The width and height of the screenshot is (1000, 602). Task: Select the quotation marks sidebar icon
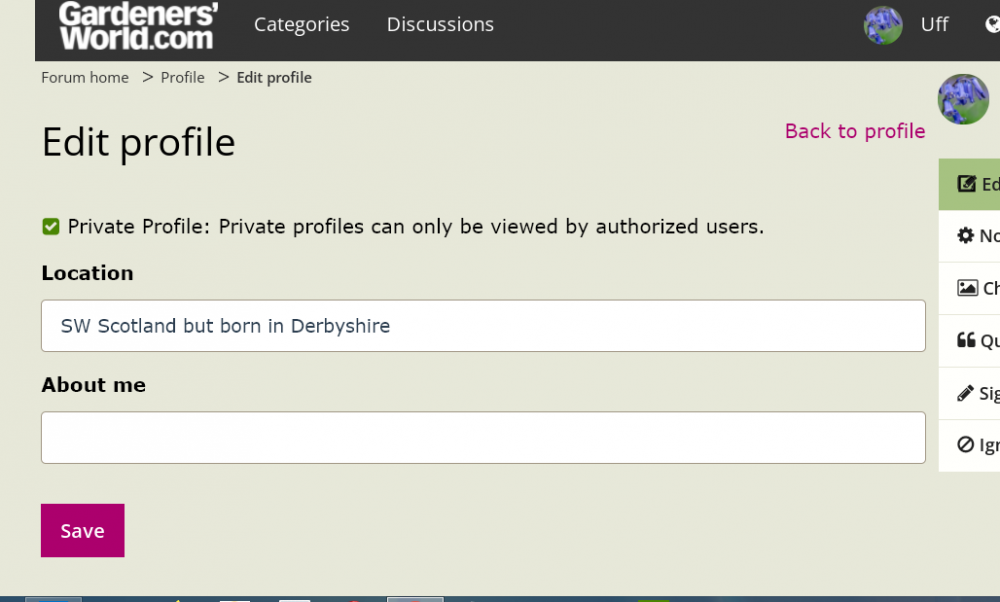tap(966, 340)
